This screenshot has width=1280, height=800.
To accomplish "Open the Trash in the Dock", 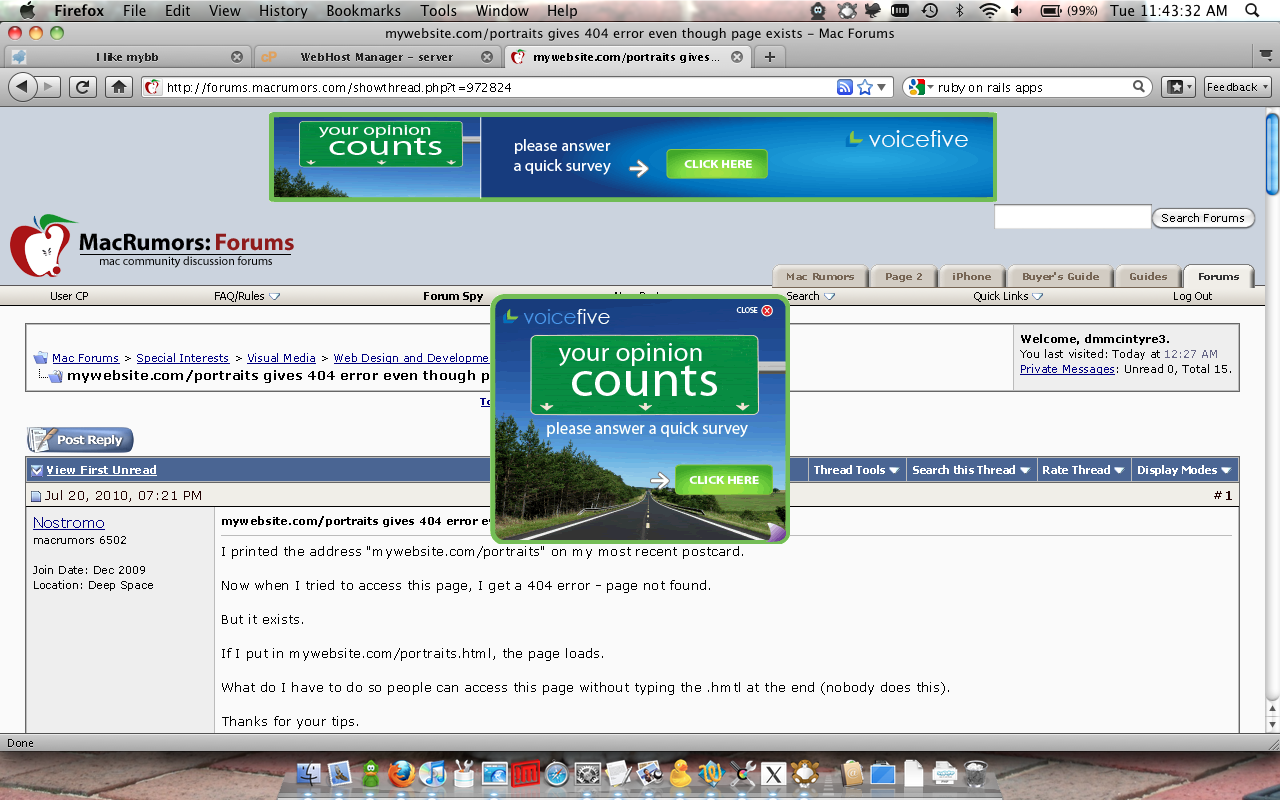I will tap(976, 773).
